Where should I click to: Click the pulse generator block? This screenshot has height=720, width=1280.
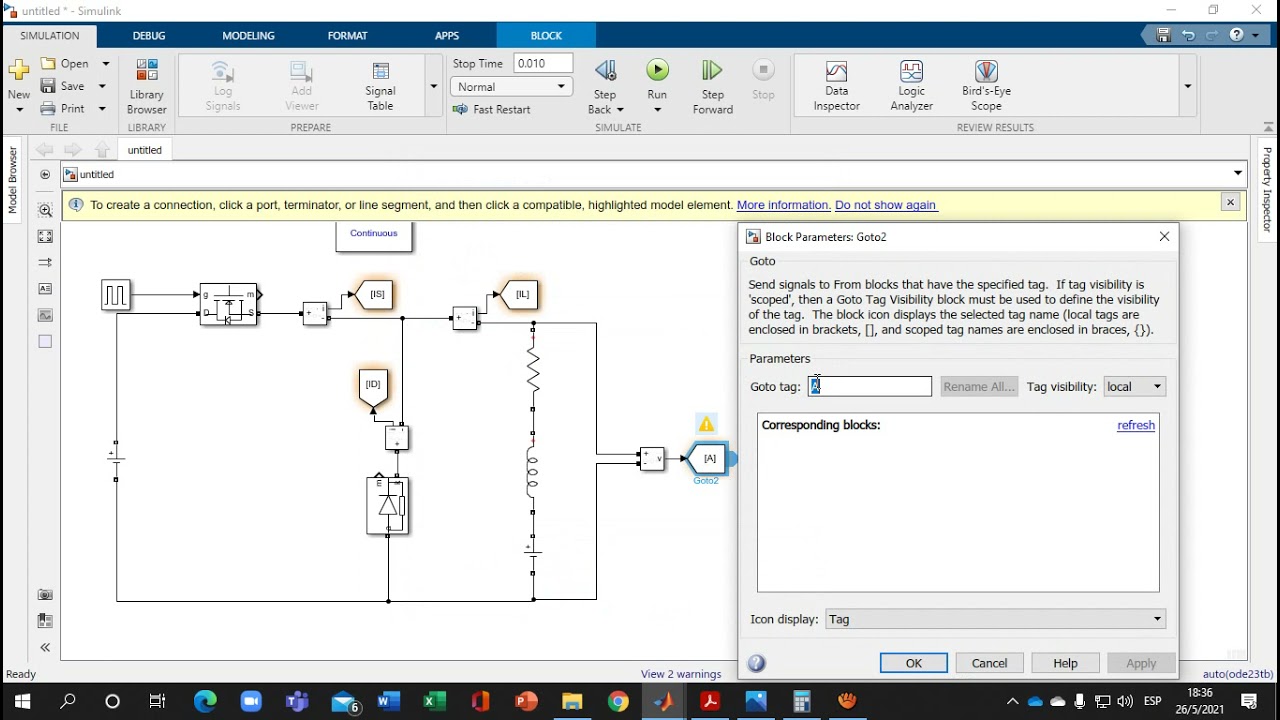point(115,295)
